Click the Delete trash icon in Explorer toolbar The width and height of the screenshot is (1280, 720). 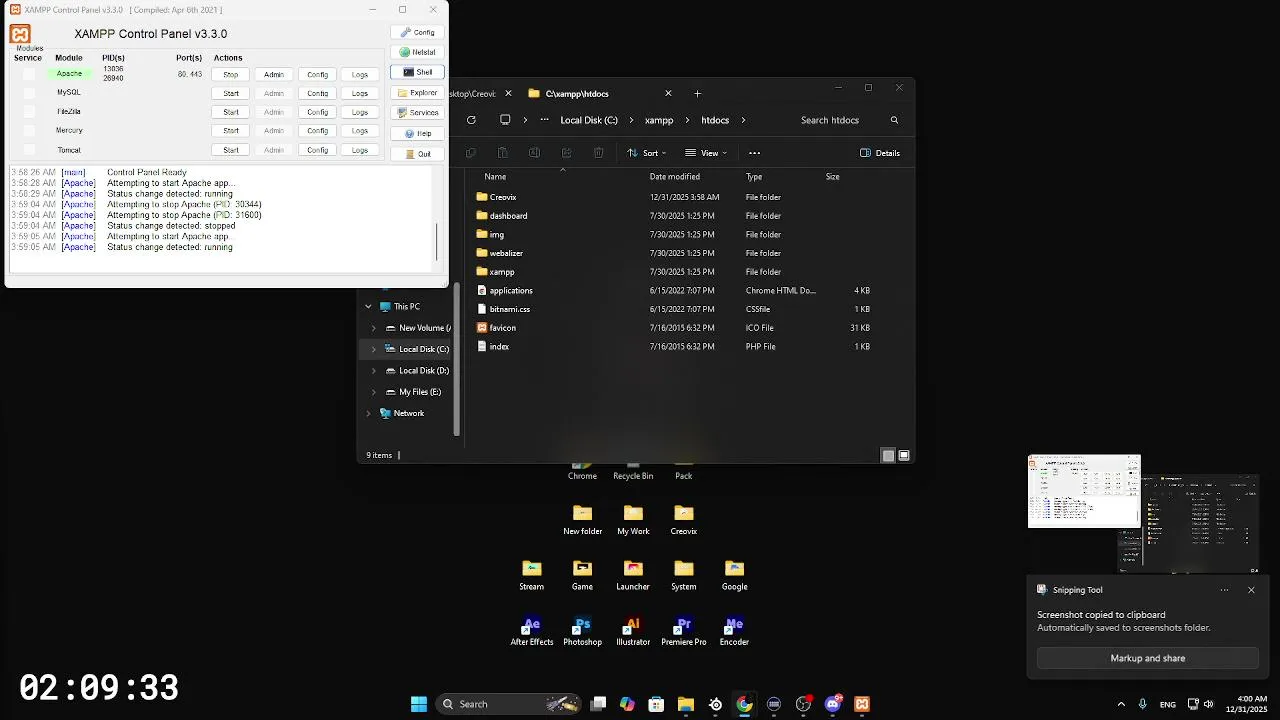point(598,153)
